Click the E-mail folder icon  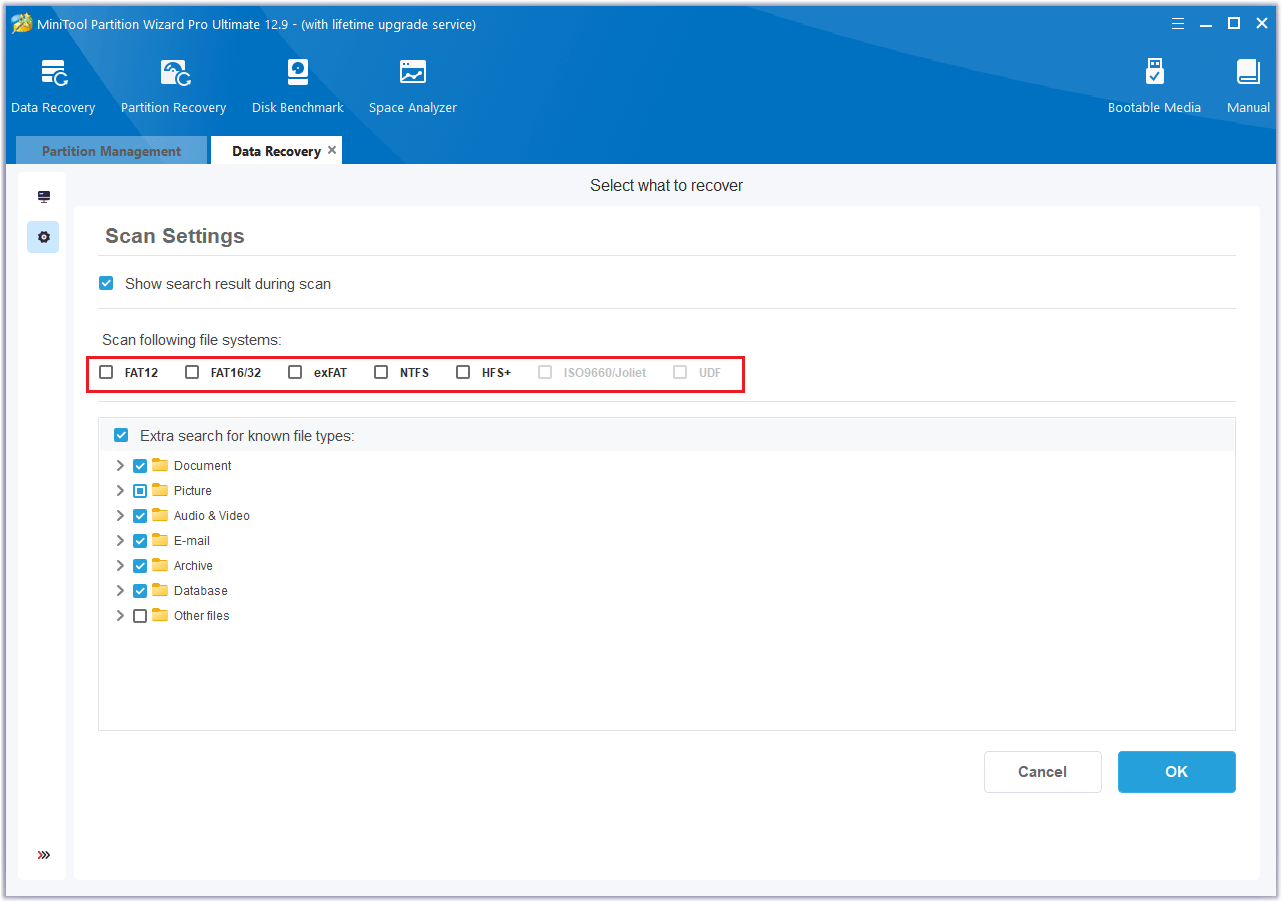click(x=160, y=540)
